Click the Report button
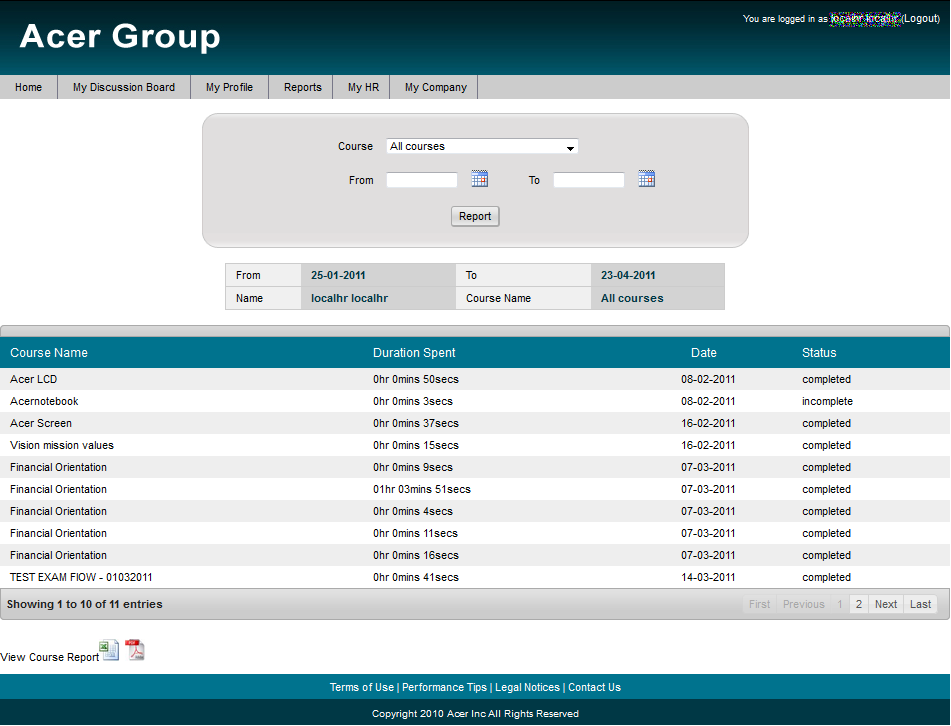This screenshot has height=726, width=951. [475, 217]
